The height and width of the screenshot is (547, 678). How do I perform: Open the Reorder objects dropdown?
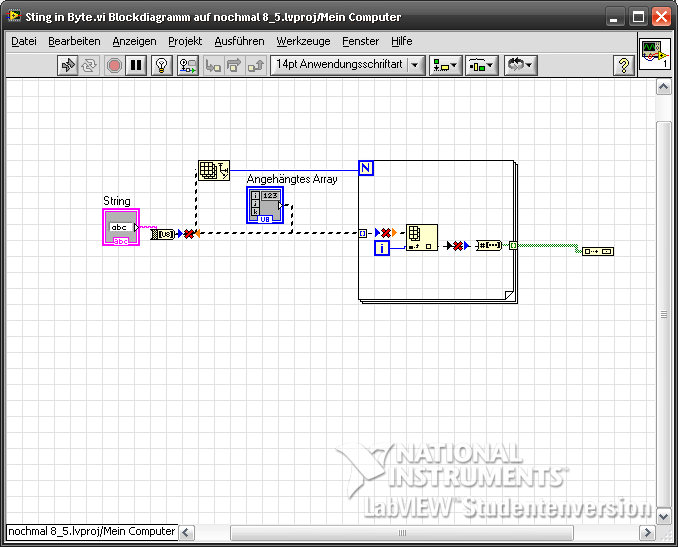(x=521, y=66)
